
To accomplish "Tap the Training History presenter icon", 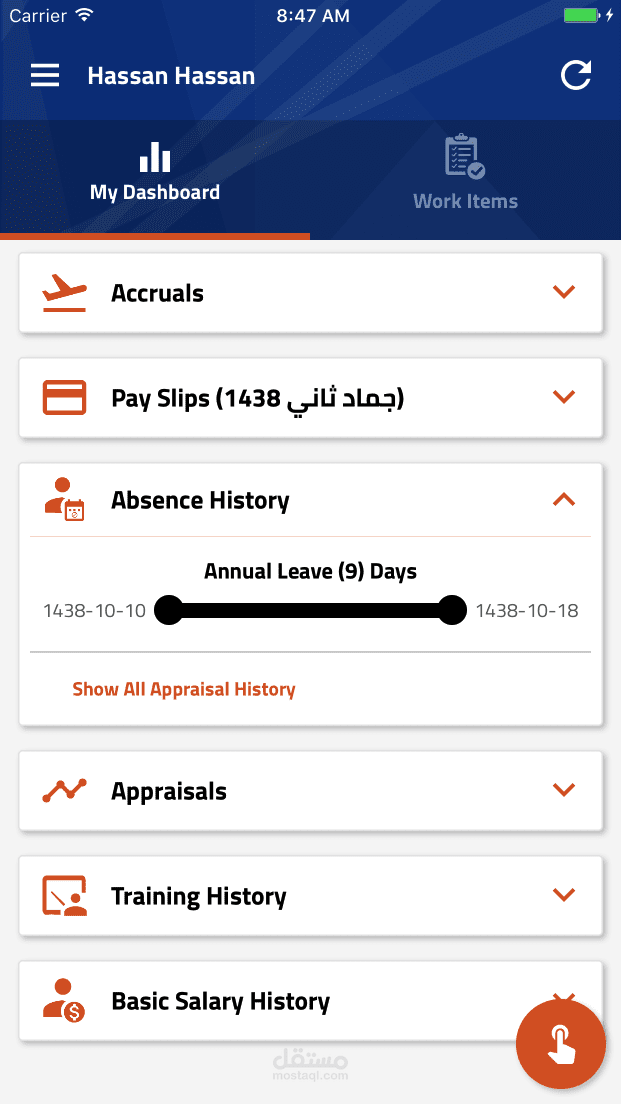I will (64, 896).
